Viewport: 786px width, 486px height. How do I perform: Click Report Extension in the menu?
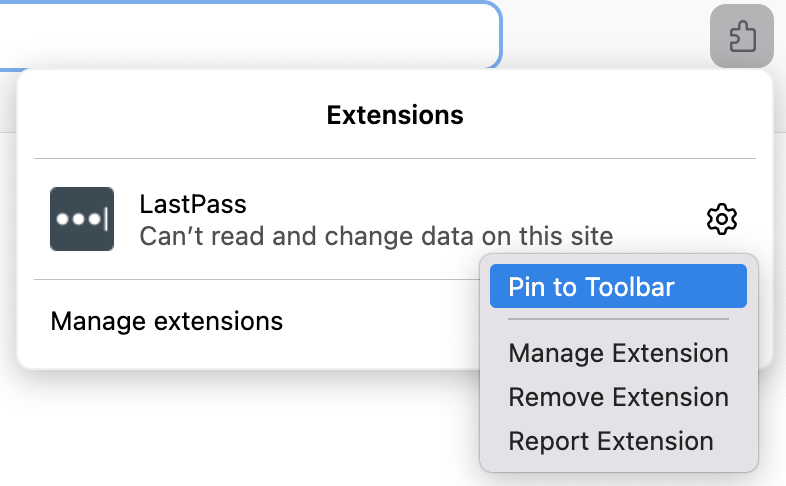[x=610, y=441]
